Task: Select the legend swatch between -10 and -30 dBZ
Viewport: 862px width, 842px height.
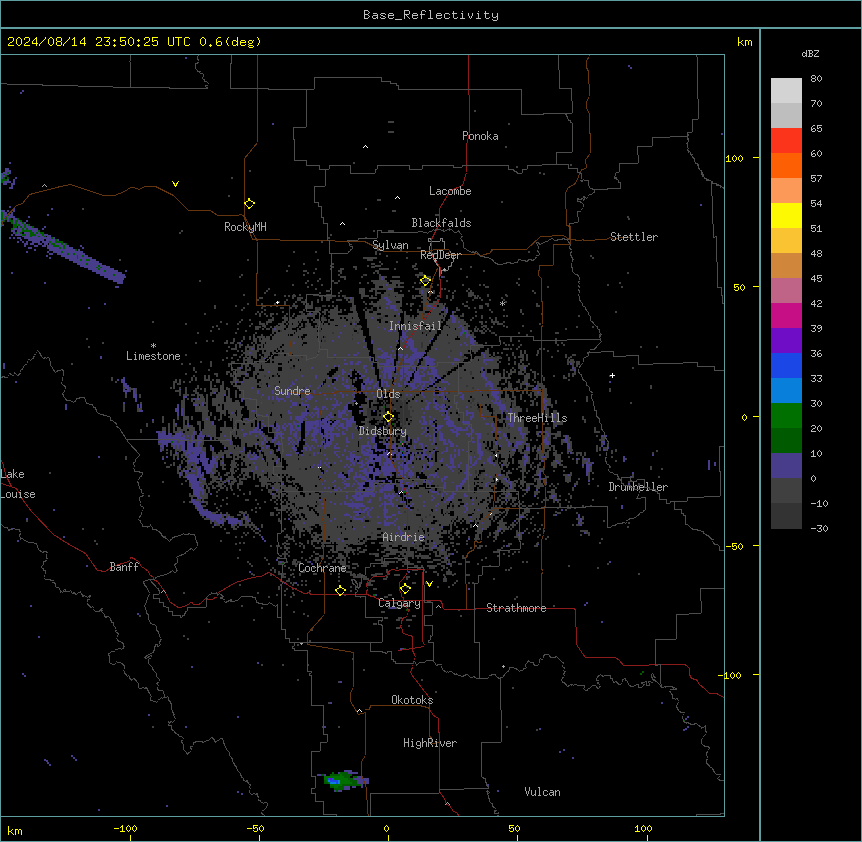Action: [786, 516]
